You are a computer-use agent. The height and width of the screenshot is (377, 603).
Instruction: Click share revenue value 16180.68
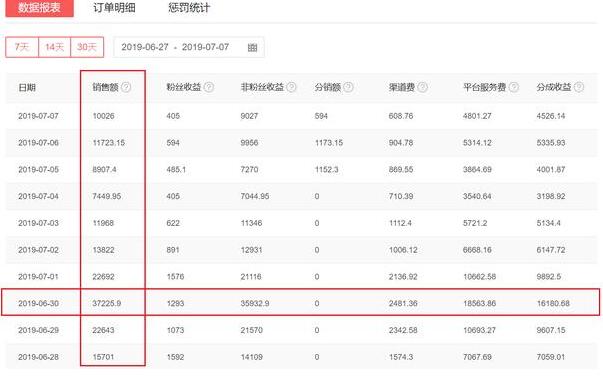553,304
